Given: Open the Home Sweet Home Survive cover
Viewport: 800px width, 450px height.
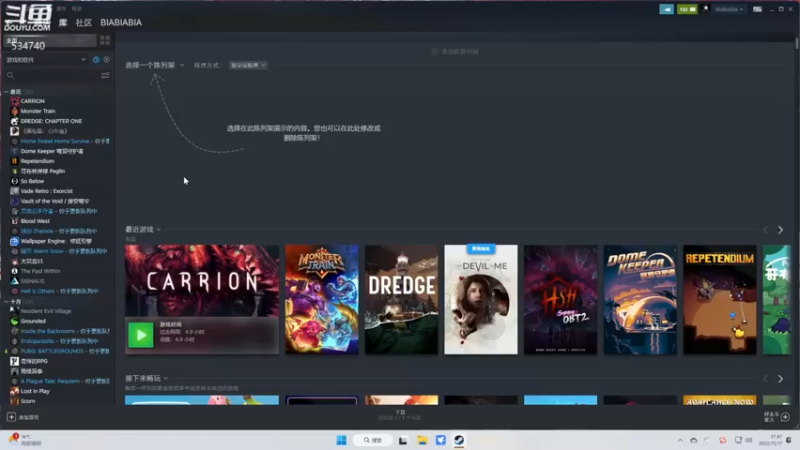Looking at the screenshot, I should pos(560,299).
